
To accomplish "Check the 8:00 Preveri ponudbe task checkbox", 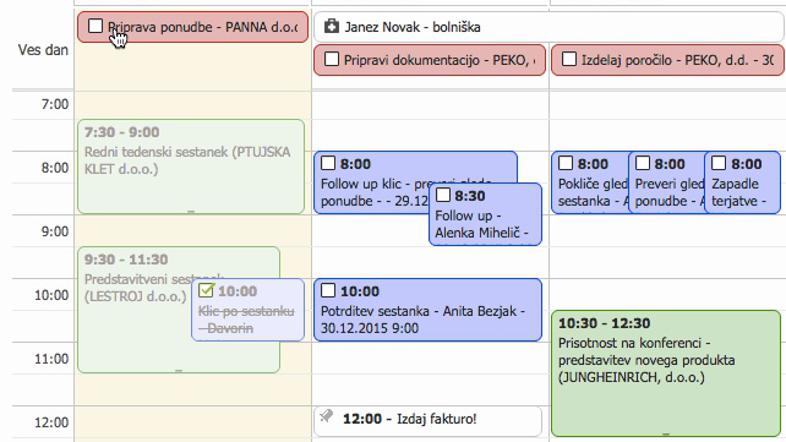I will point(643,164).
